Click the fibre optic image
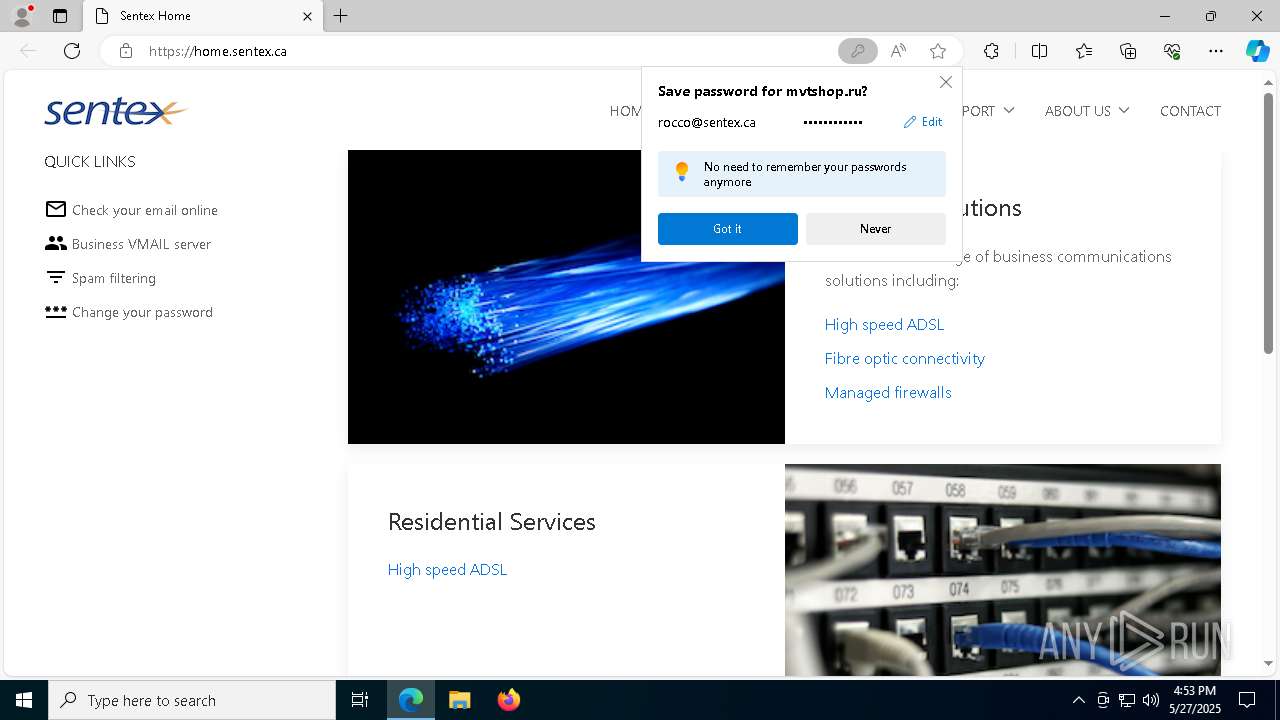This screenshot has height=720, width=1280. point(566,296)
